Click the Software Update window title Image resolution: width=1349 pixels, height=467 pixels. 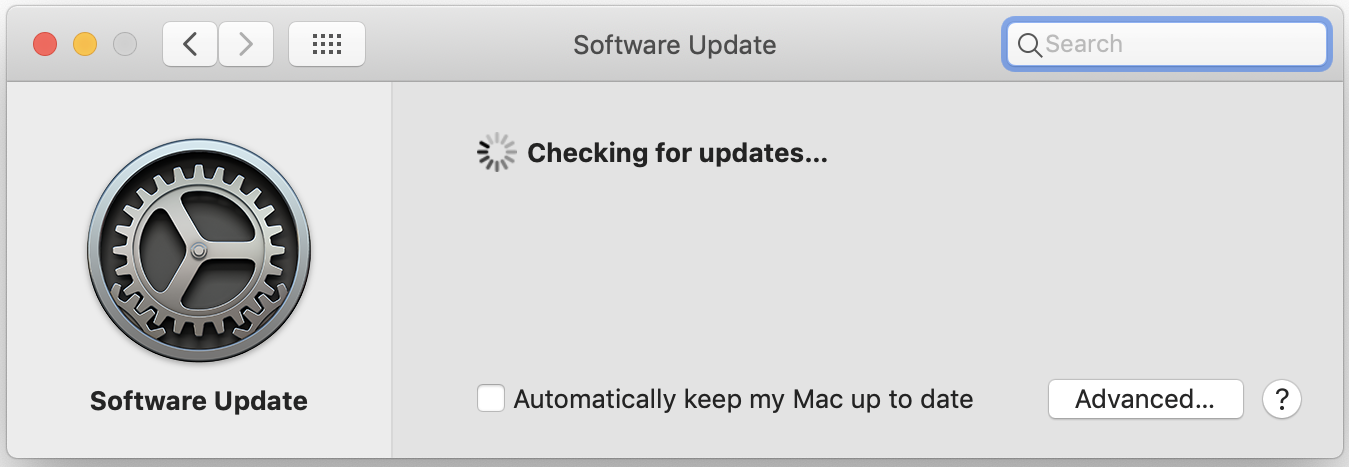point(675,44)
